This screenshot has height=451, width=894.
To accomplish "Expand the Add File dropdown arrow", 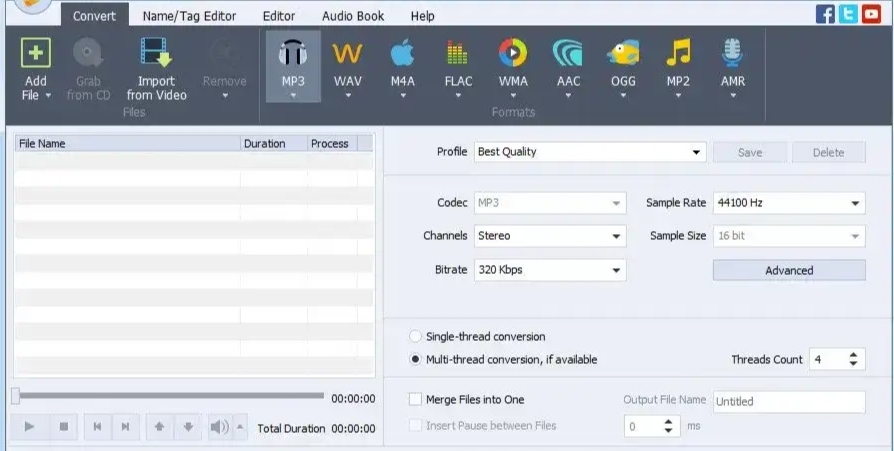I will 48,95.
